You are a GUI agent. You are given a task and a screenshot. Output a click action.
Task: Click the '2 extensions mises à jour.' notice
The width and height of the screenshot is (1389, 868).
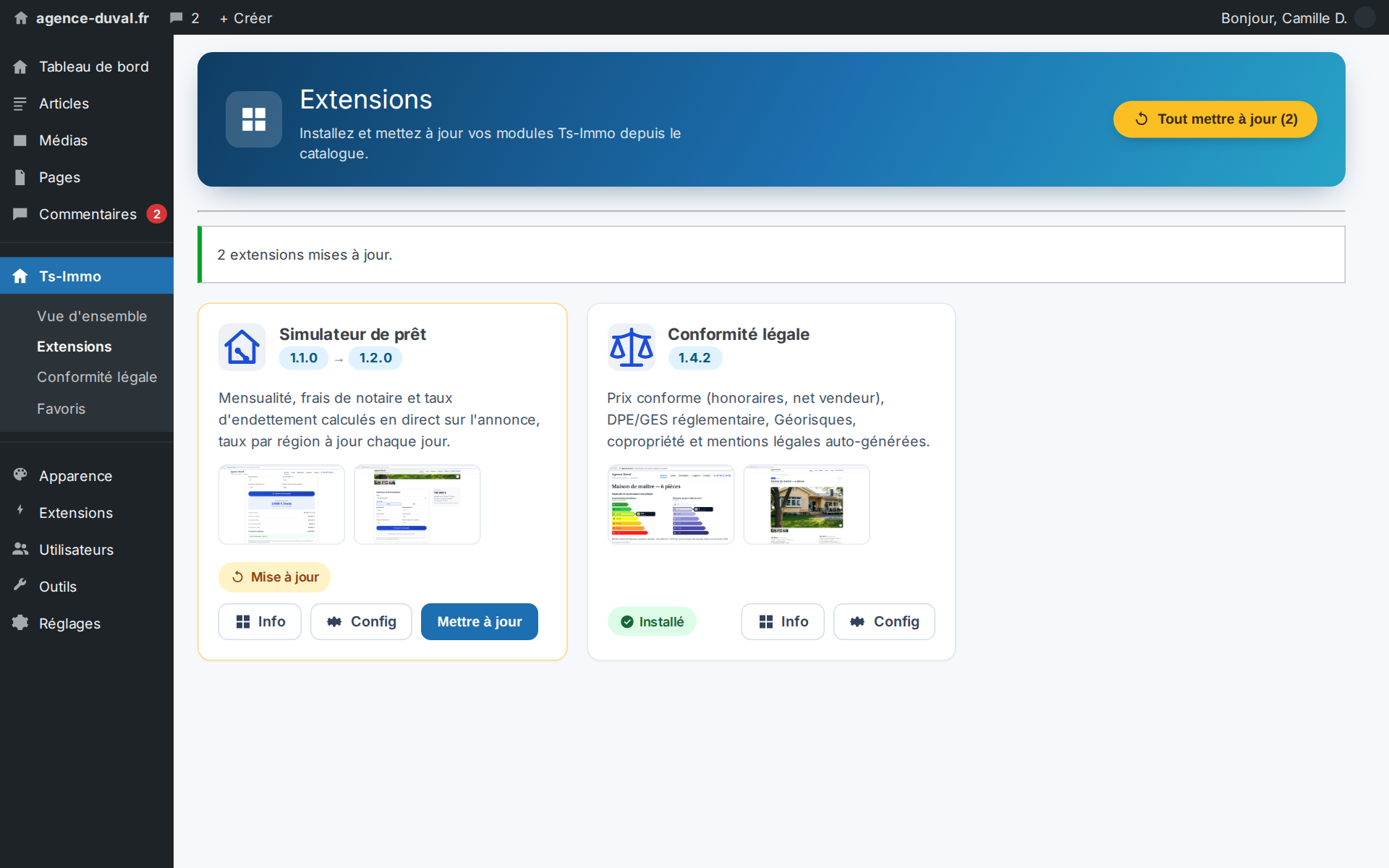[x=771, y=255]
